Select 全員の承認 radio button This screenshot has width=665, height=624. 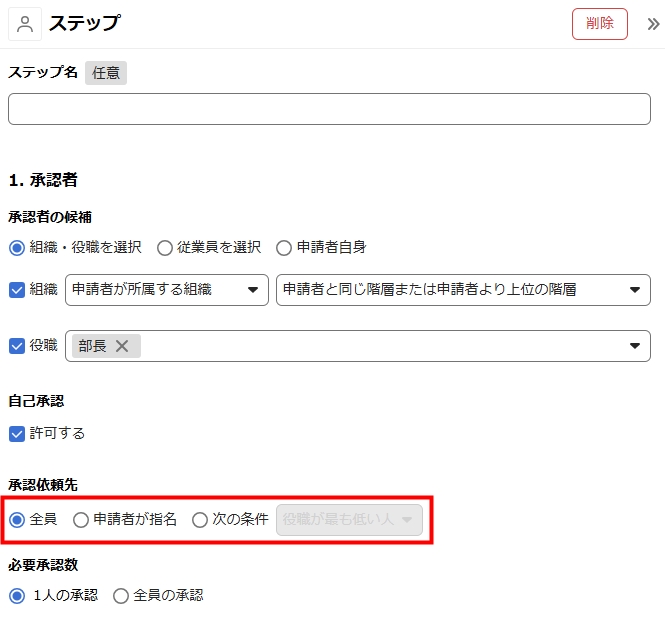121,596
